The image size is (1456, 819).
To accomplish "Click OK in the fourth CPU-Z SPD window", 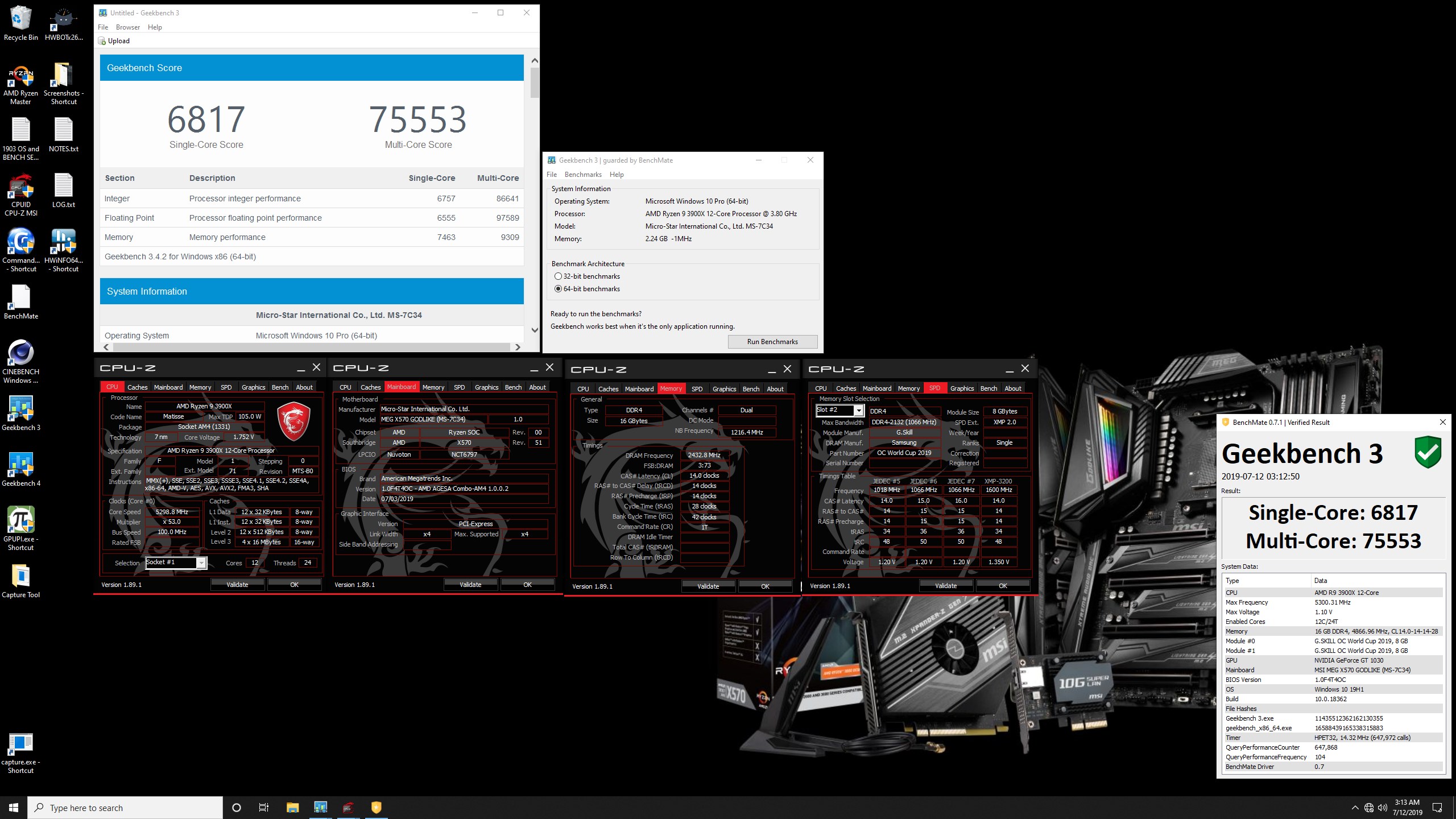I will click(x=1003, y=586).
